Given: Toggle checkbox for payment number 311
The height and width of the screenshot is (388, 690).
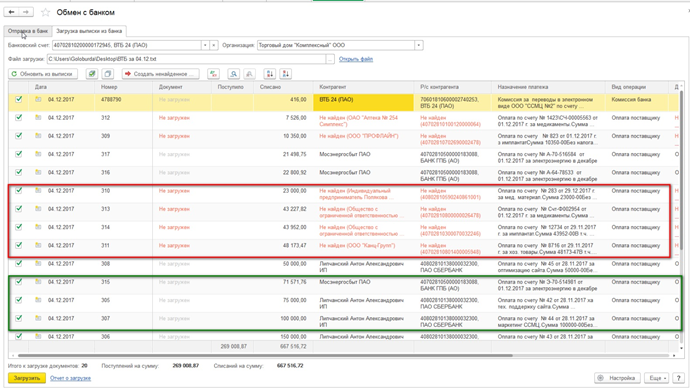Looking at the screenshot, I should pyautogui.click(x=18, y=245).
